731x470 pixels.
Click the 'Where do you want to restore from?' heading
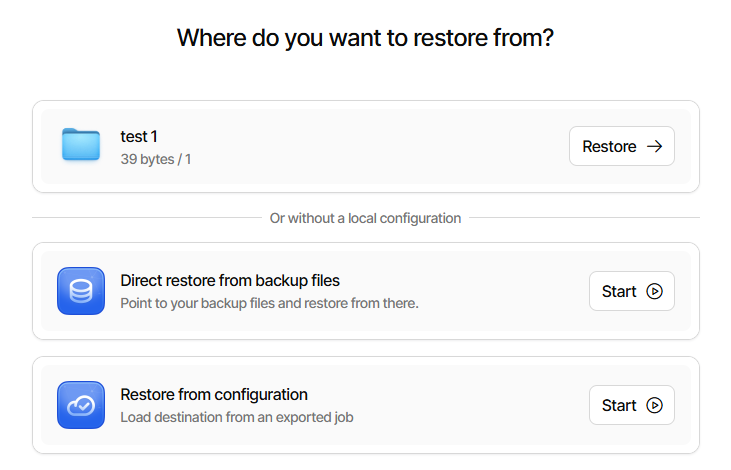[x=365, y=39]
